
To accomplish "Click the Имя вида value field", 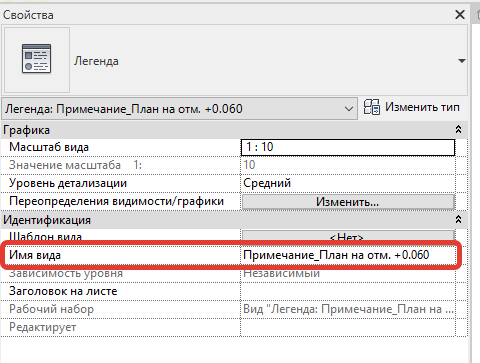I will click(x=348, y=255).
